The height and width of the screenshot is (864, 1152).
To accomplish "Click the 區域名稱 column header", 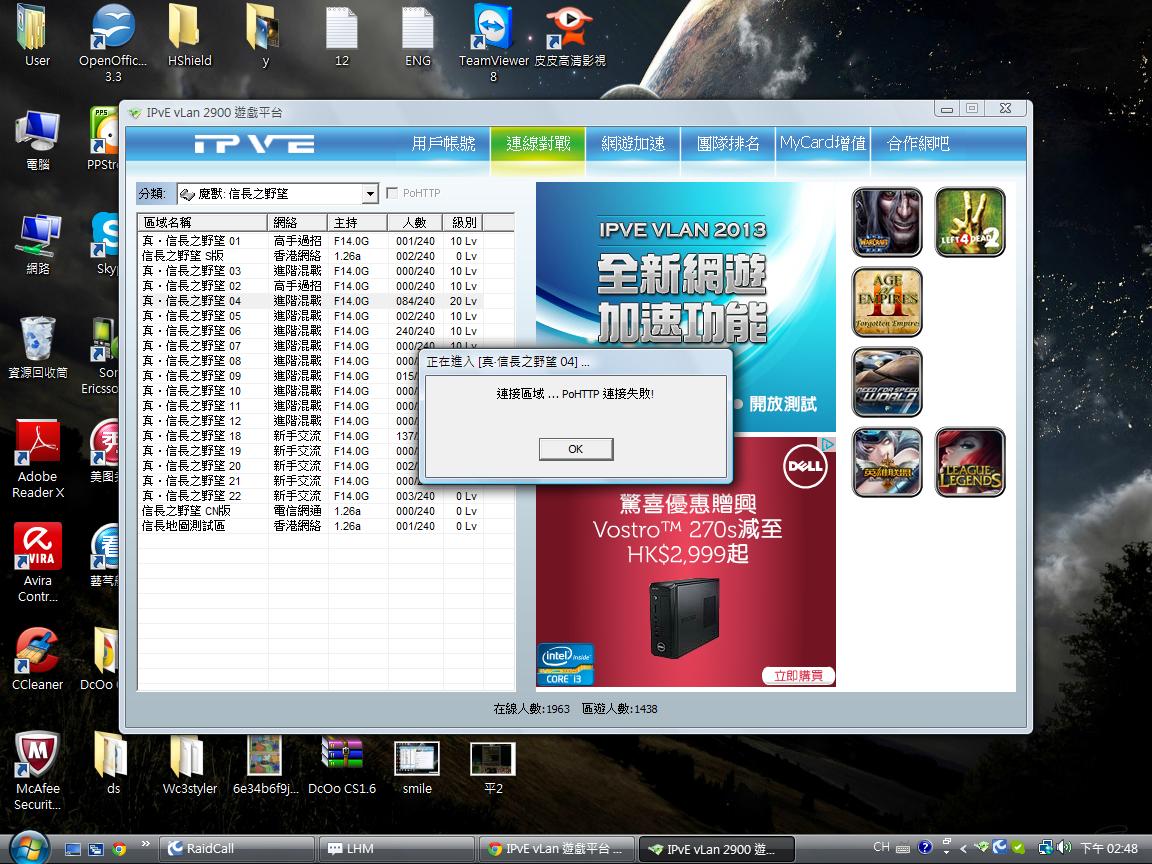I will (x=202, y=222).
